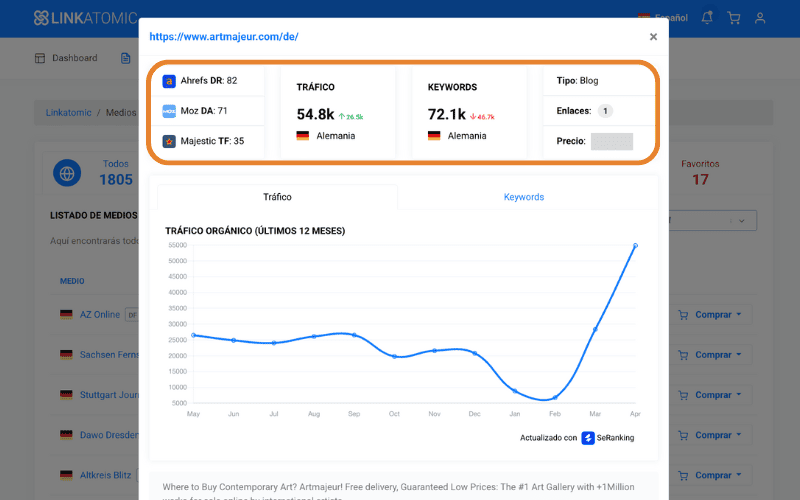
Task: Click the Tipo: Blog label
Action: click(577, 81)
